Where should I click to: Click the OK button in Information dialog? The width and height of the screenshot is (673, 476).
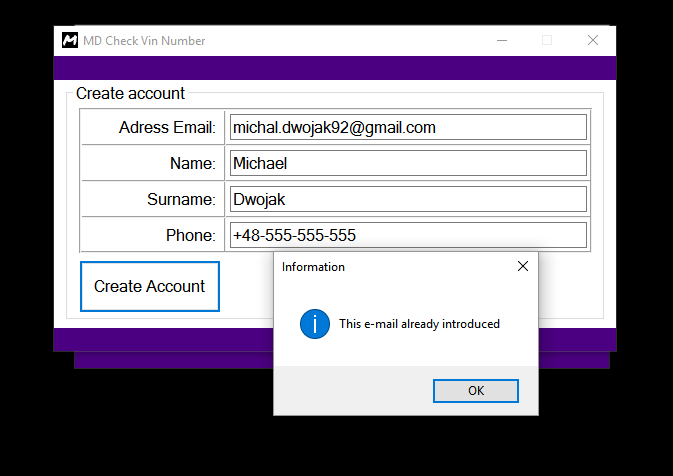tap(476, 391)
